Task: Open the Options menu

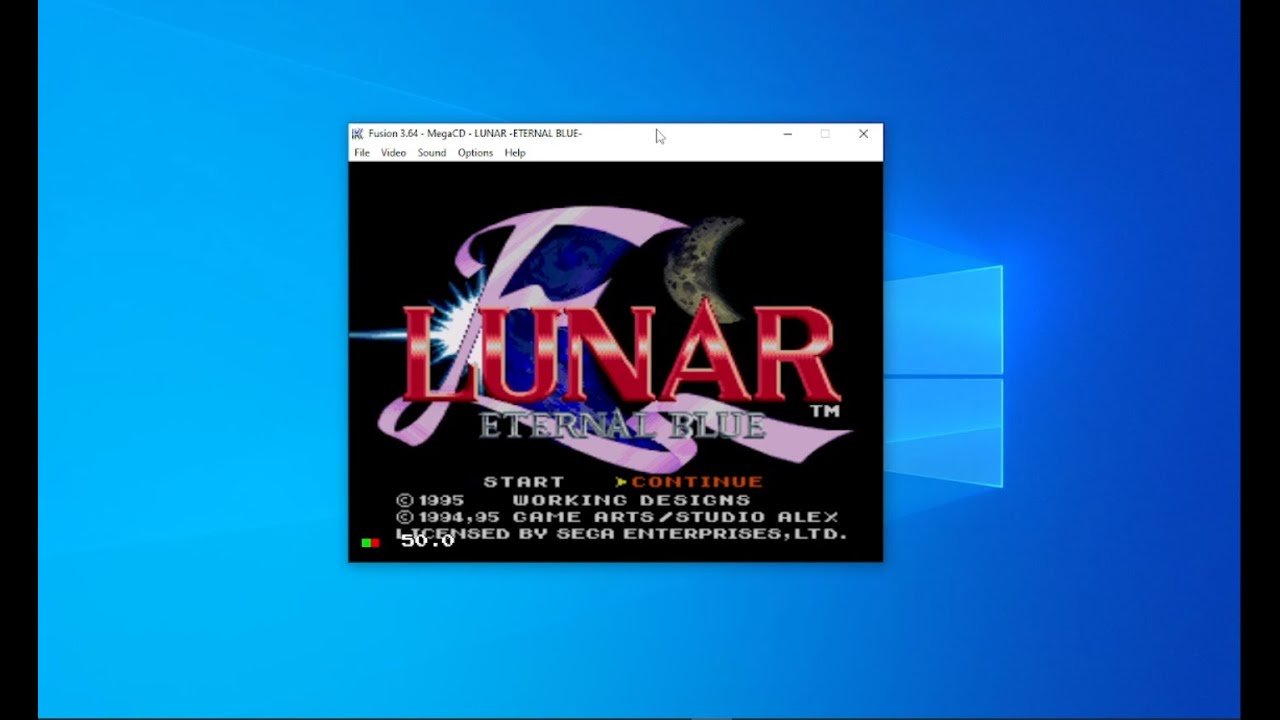Action: [x=475, y=153]
